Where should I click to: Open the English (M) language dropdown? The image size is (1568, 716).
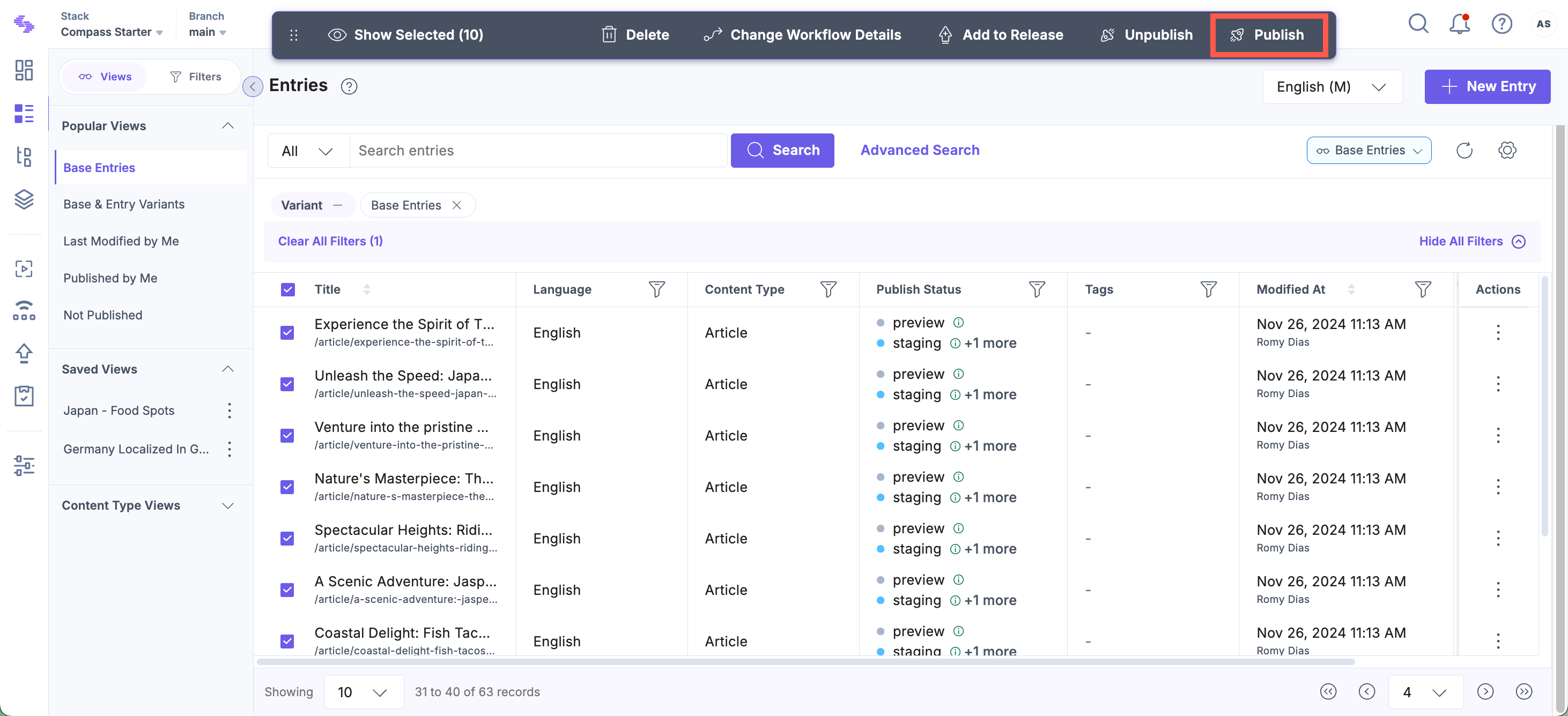tap(1332, 87)
